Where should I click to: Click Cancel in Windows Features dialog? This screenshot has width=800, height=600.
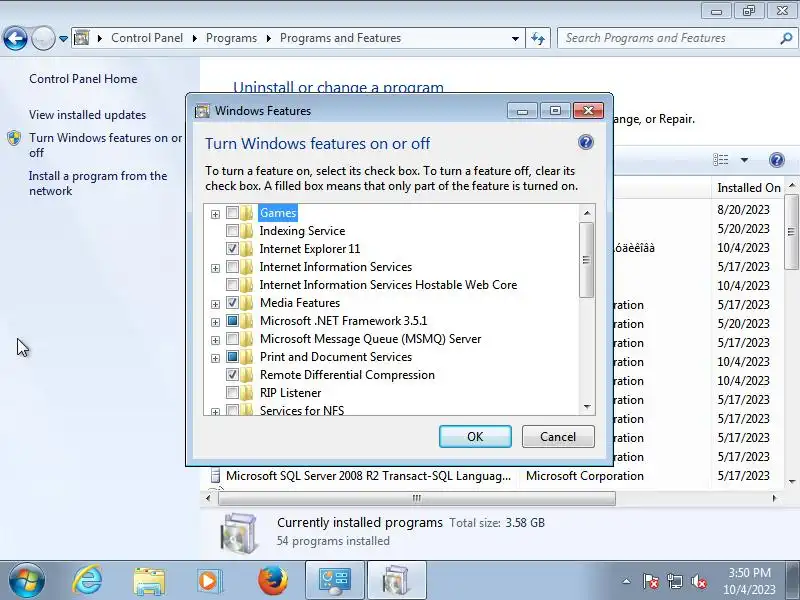558,437
